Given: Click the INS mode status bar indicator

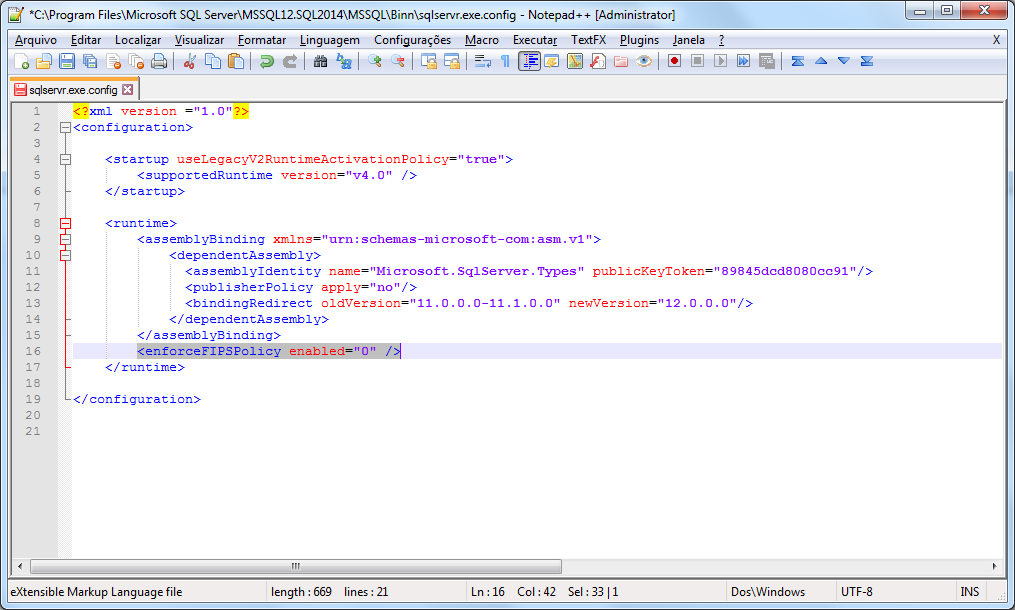Looking at the screenshot, I should [970, 592].
